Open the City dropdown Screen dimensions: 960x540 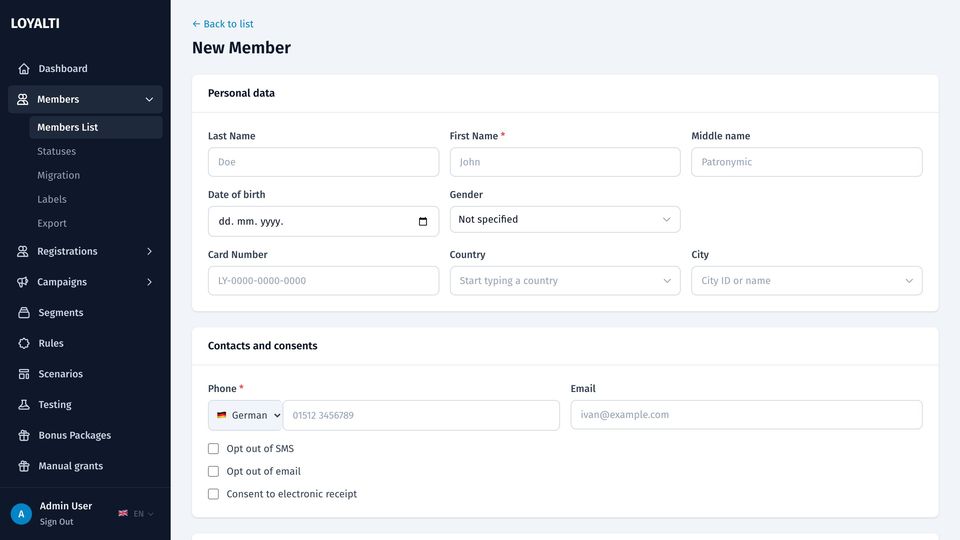coord(806,280)
